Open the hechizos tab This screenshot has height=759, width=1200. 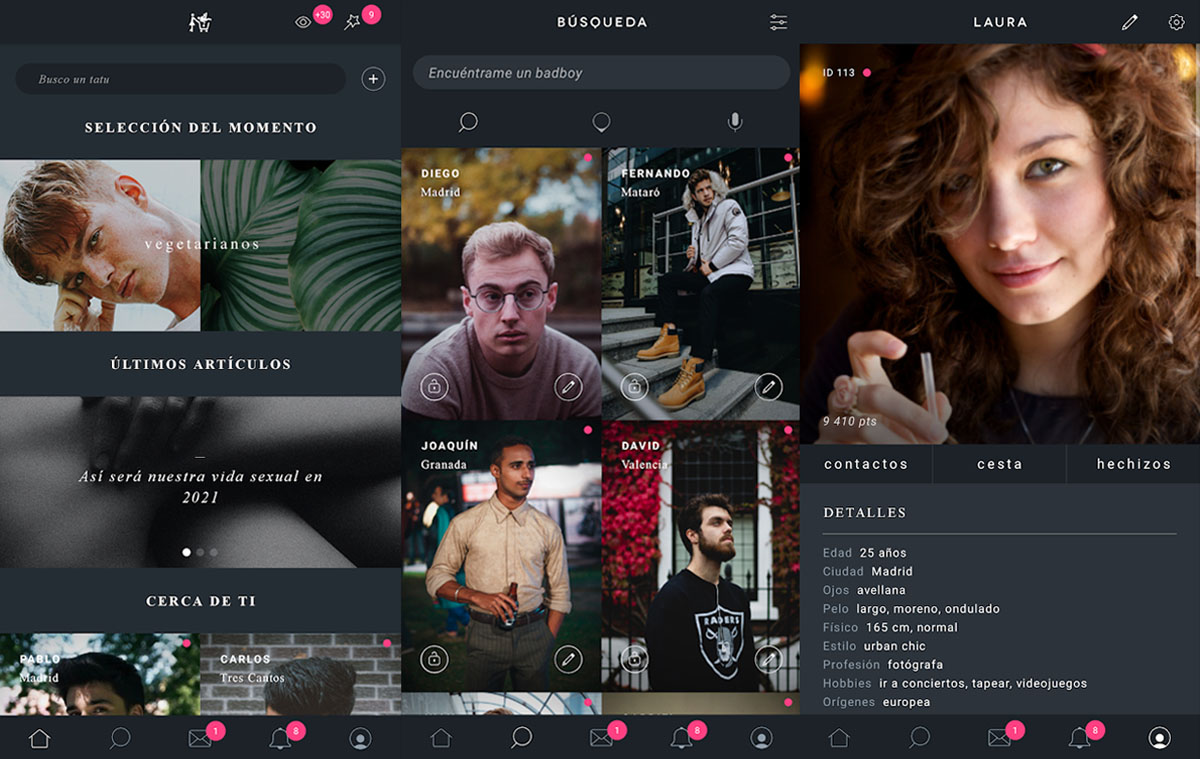point(1133,464)
